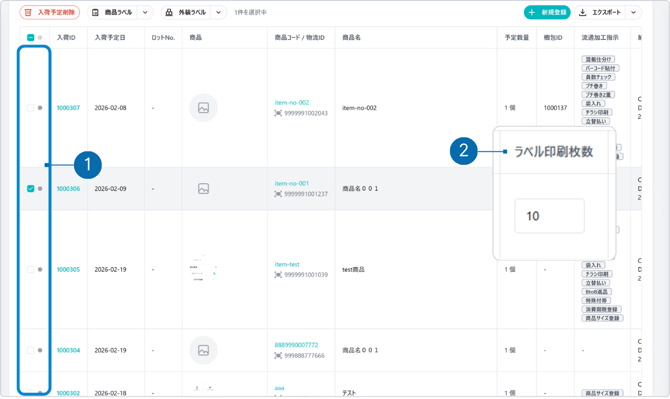This screenshot has width=670, height=399.
Task: Click status dot in row 1000304
Action: [x=40, y=350]
